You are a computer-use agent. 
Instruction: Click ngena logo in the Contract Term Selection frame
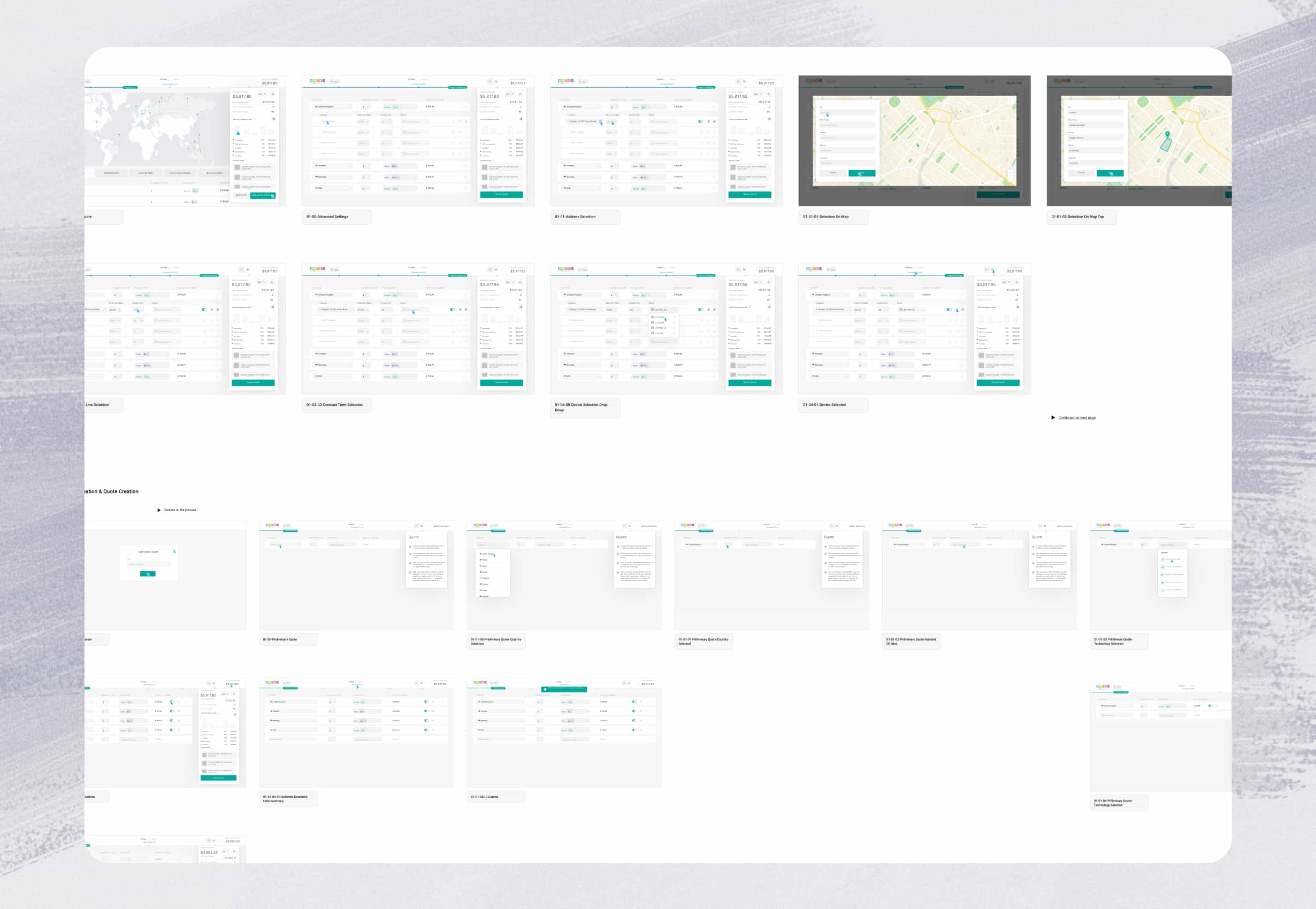(x=317, y=269)
